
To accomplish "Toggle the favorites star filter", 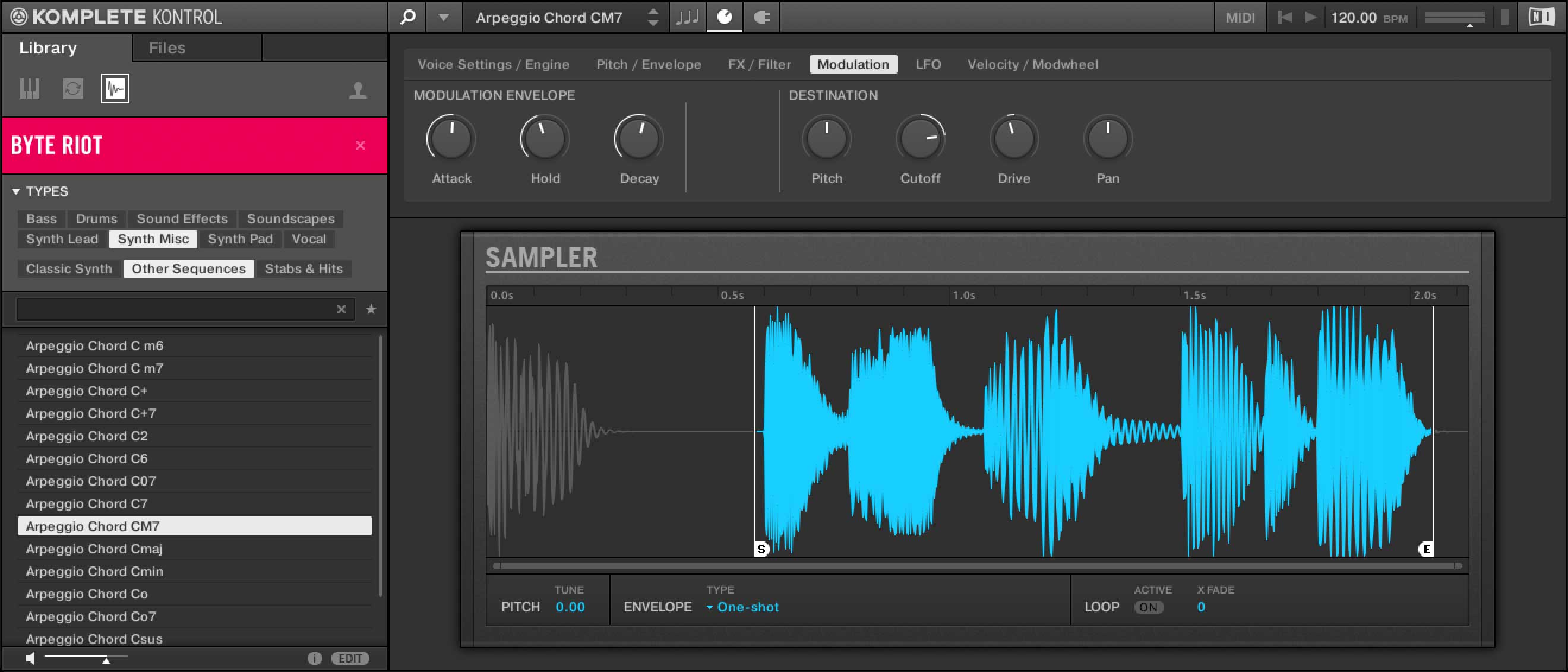I will (371, 309).
